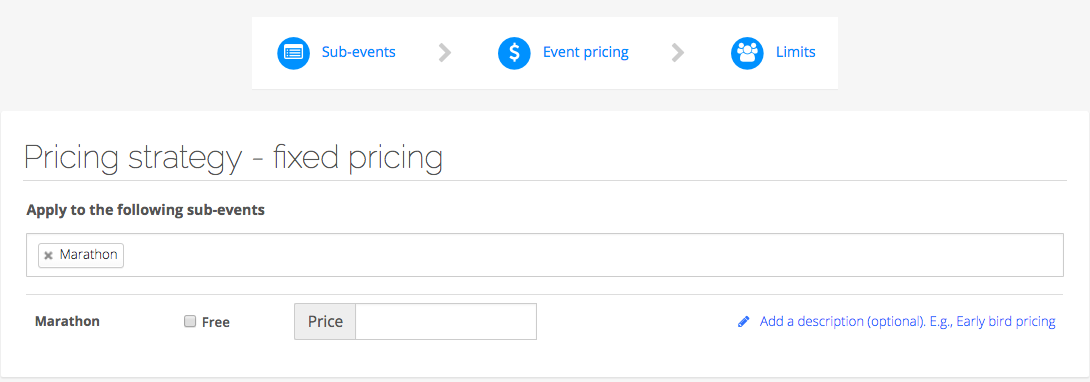Click the 'Apply to the following sub-events' label
Image resolution: width=1090 pixels, height=382 pixels.
point(145,210)
